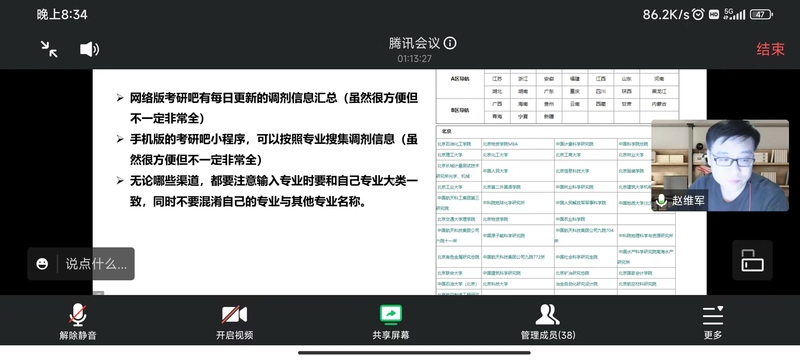Start sharing with 共享屏幕 icon
The image size is (800, 360).
pyautogui.click(x=391, y=322)
